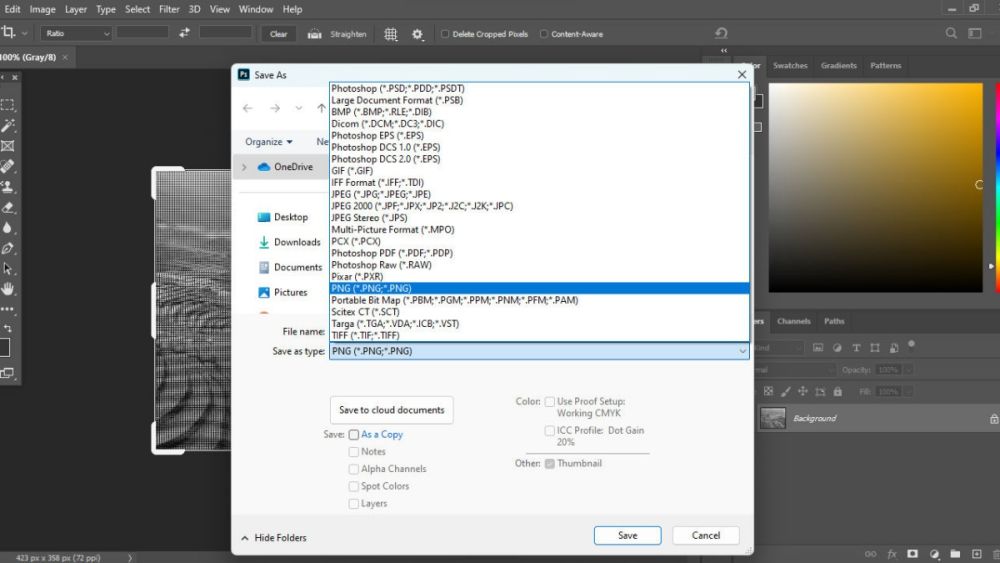The image size is (1000, 563).
Task: Select the Magic Wand tool
Action: [x=8, y=125]
